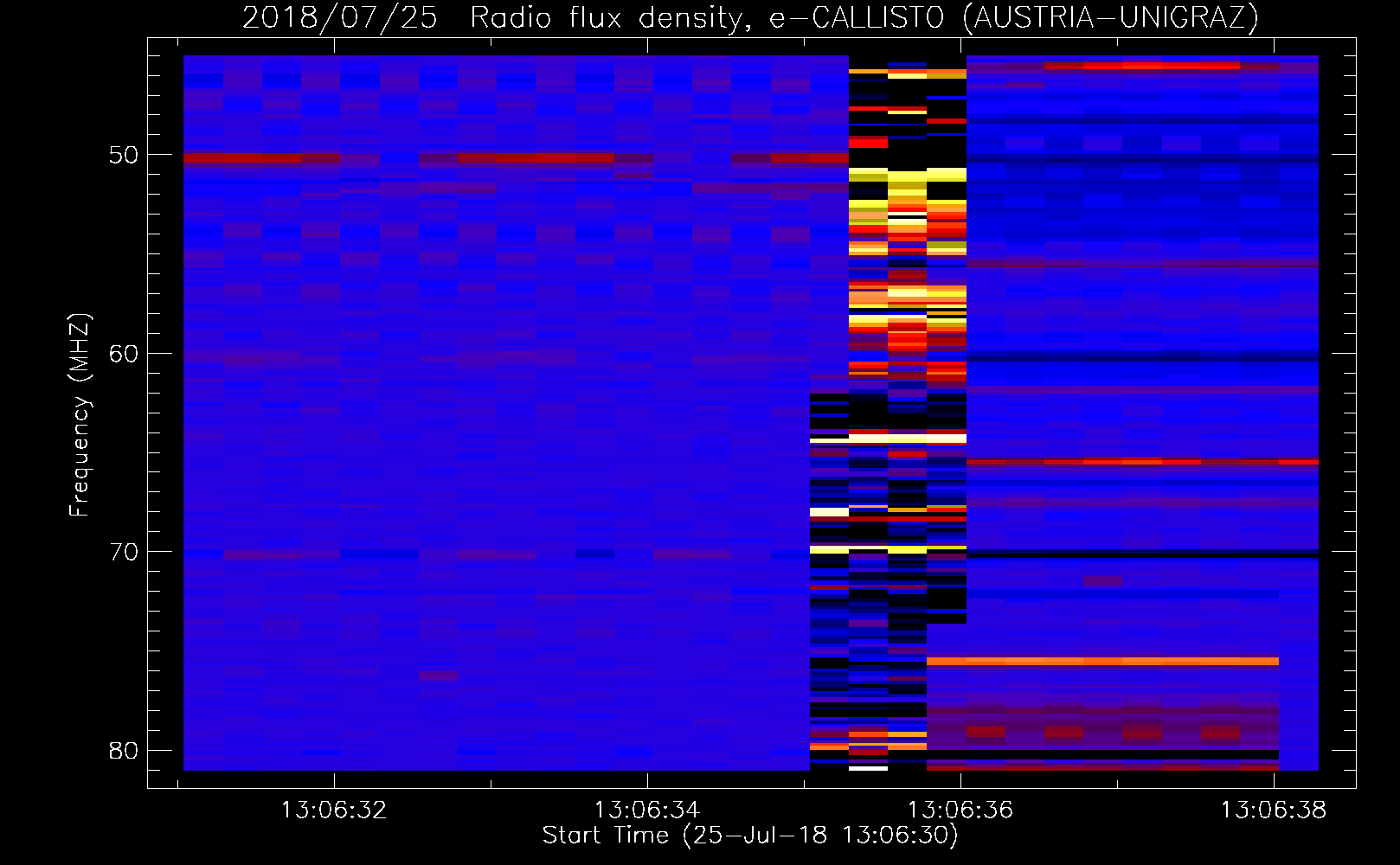This screenshot has height=865, width=1400.
Task: Click the red horizontal band at 50 MHz
Action: (x=516, y=158)
